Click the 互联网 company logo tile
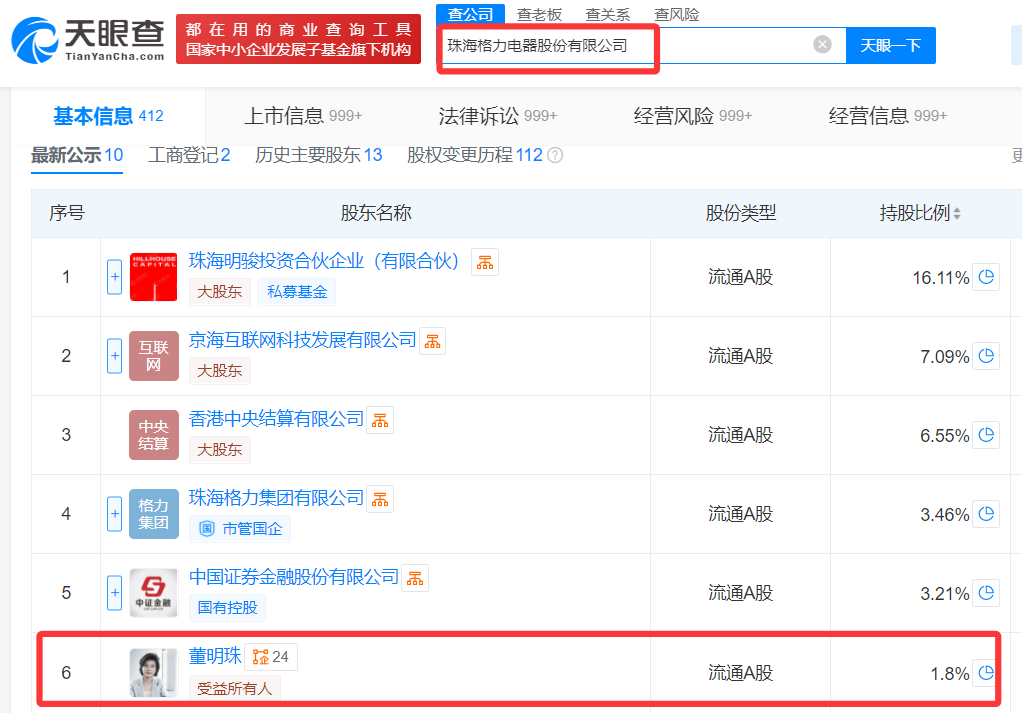This screenshot has height=713, width=1022. (x=153, y=356)
